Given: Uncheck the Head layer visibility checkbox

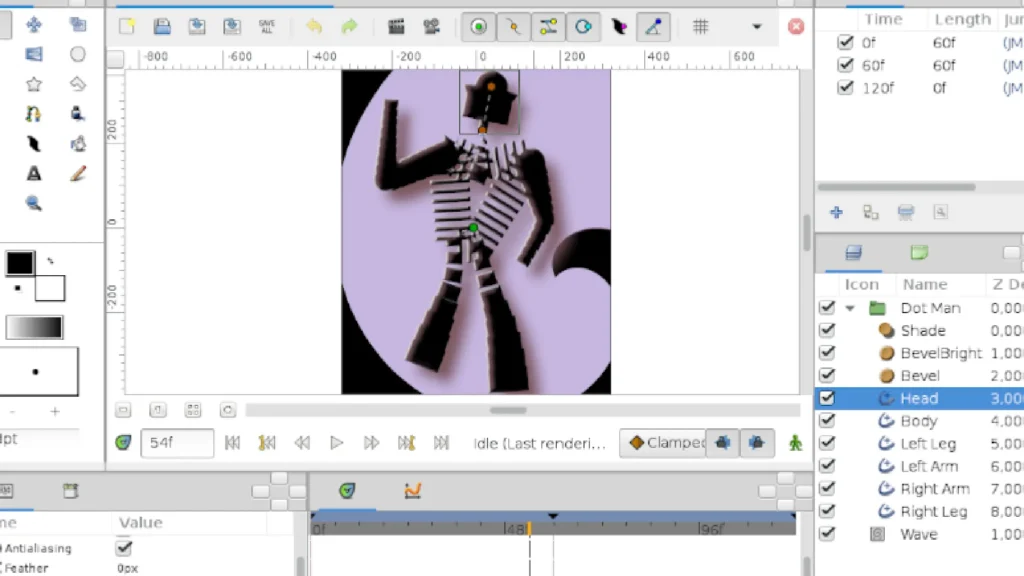Looking at the screenshot, I should coord(827,398).
